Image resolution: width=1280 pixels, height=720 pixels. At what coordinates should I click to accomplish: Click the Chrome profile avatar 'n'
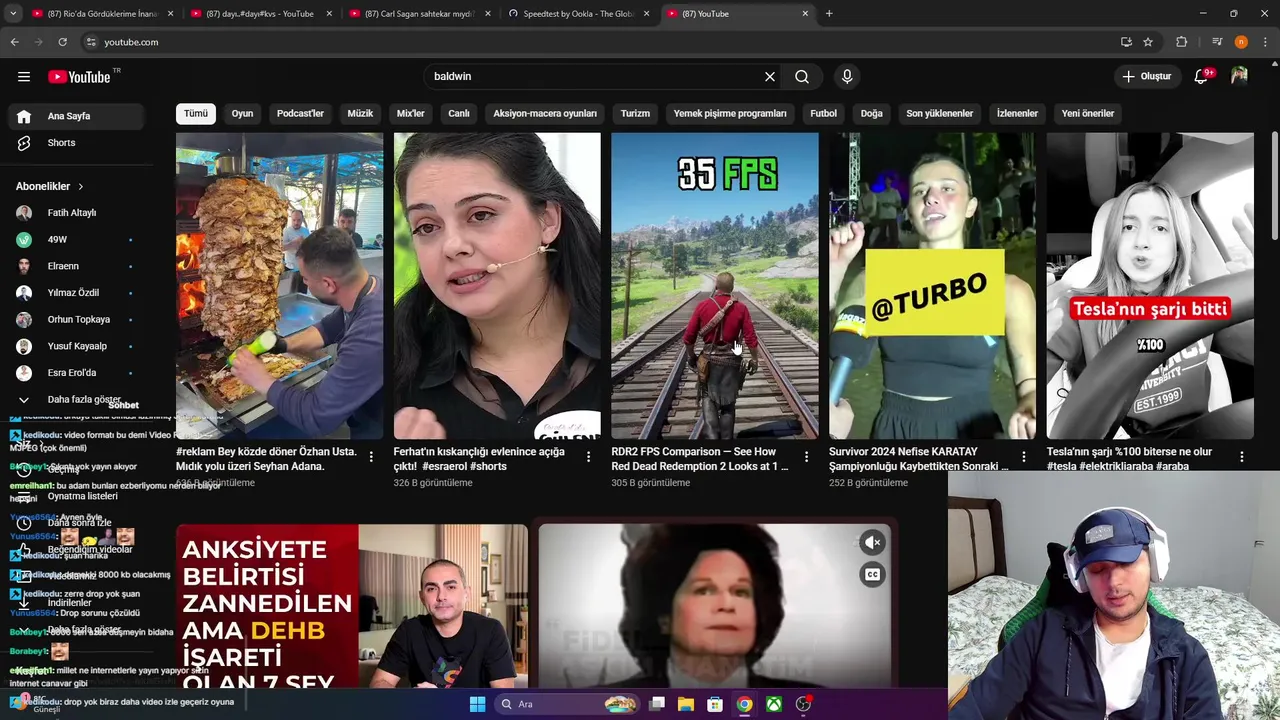[1241, 42]
